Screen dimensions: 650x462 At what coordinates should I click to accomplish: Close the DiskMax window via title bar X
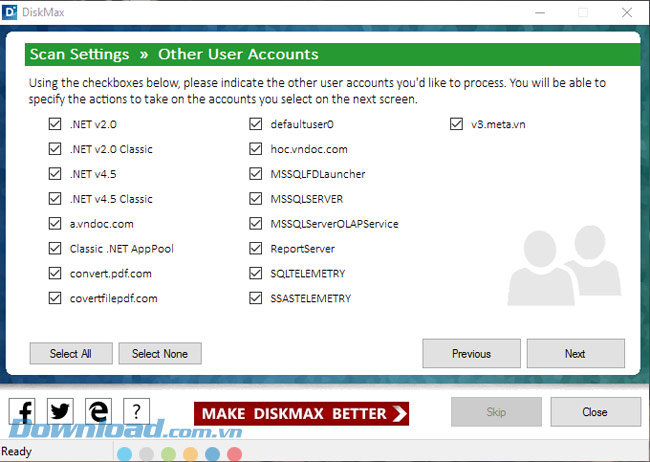pyautogui.click(x=627, y=13)
